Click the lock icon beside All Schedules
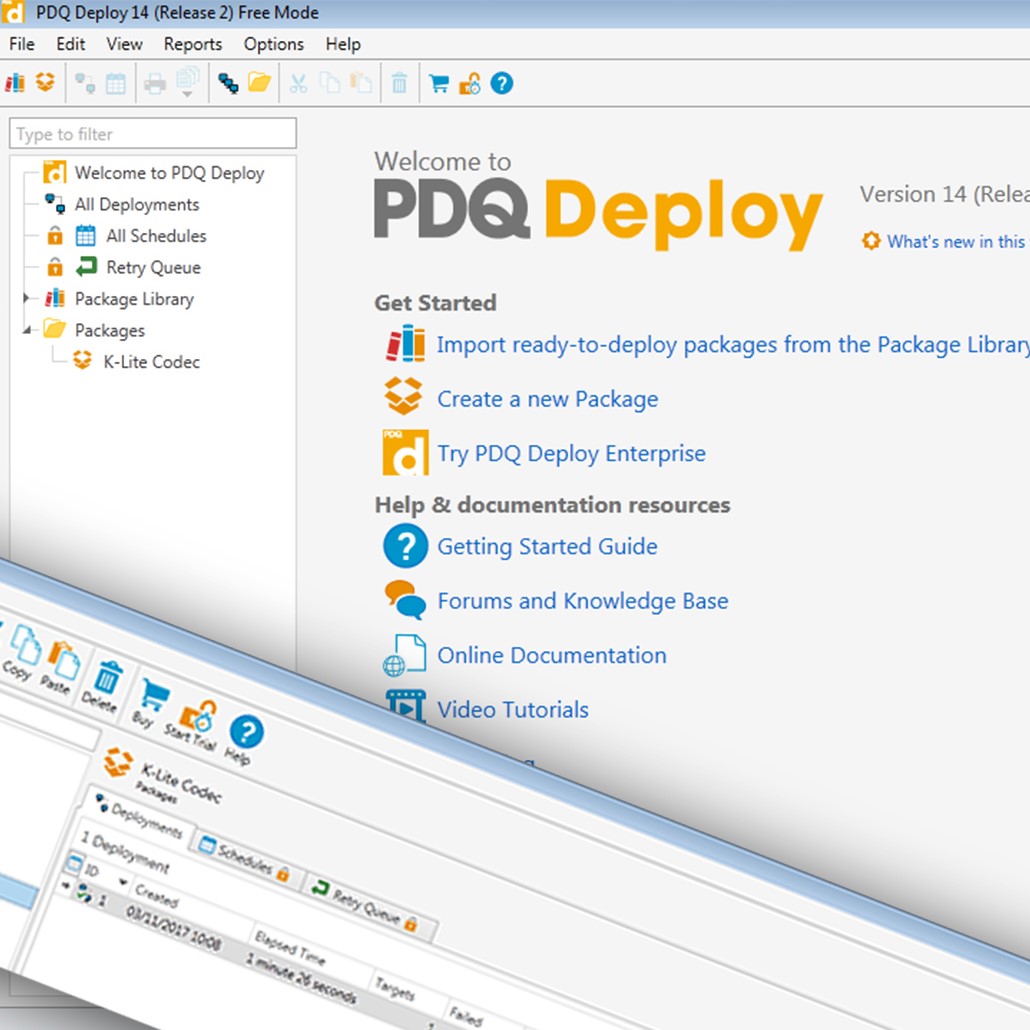 55,235
